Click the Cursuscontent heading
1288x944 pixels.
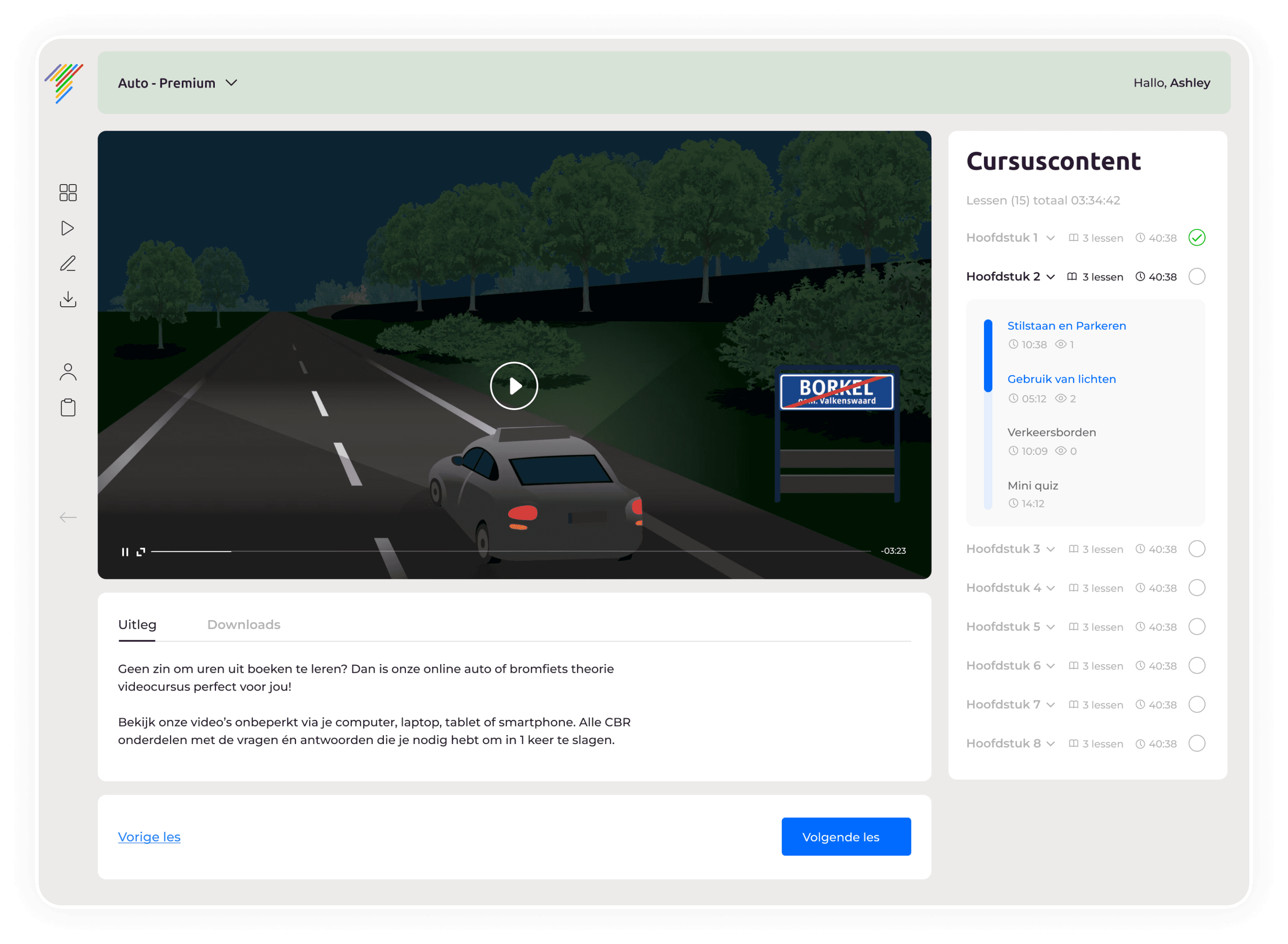click(1054, 161)
